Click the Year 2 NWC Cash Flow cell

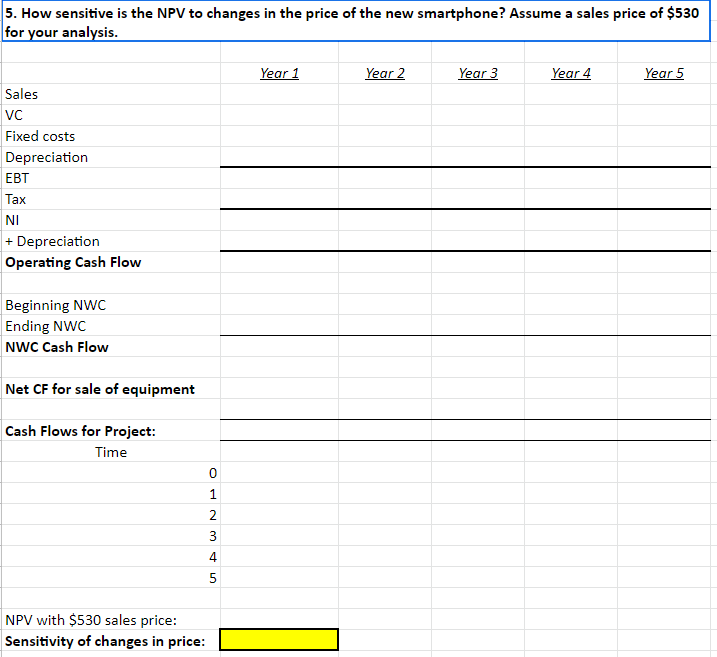click(385, 347)
